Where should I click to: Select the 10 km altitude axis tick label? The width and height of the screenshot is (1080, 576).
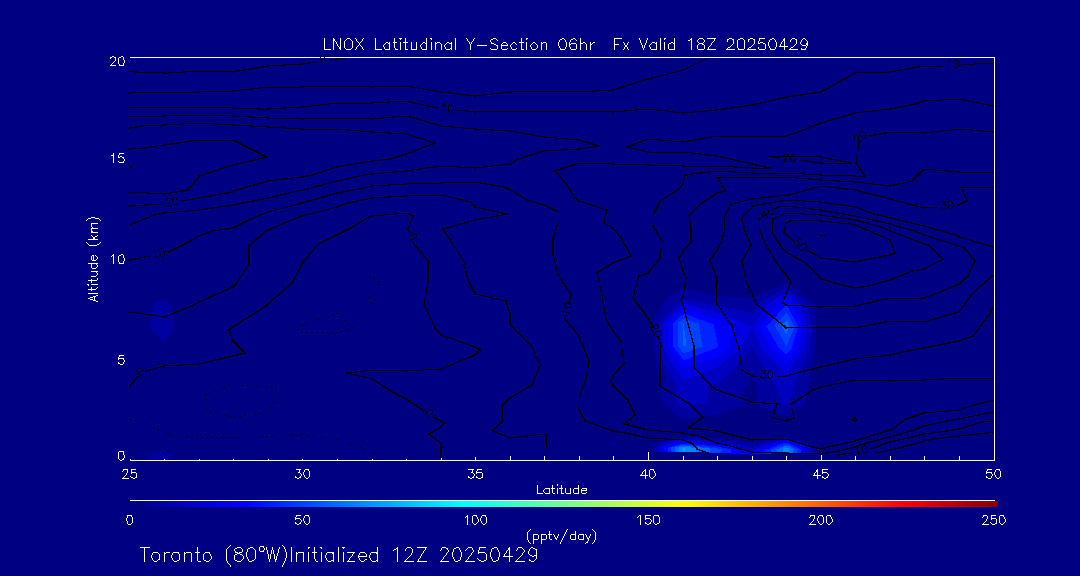pos(116,259)
